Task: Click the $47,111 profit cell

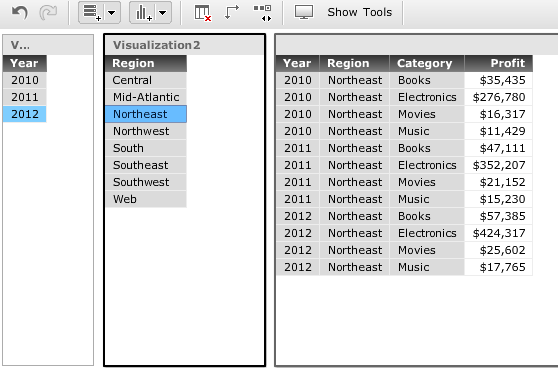Action: (499, 148)
